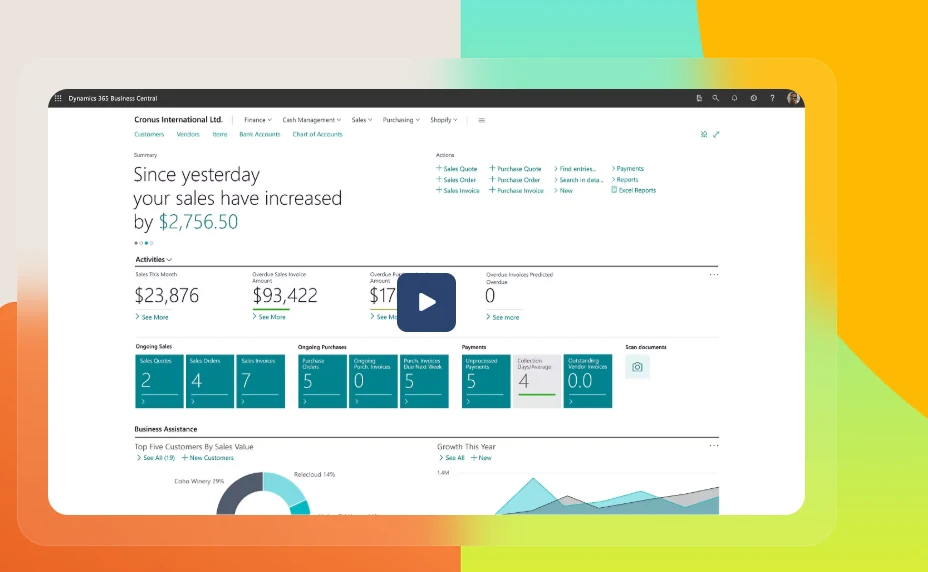Open the Find entries action
This screenshot has height=572, width=928.
coord(575,169)
